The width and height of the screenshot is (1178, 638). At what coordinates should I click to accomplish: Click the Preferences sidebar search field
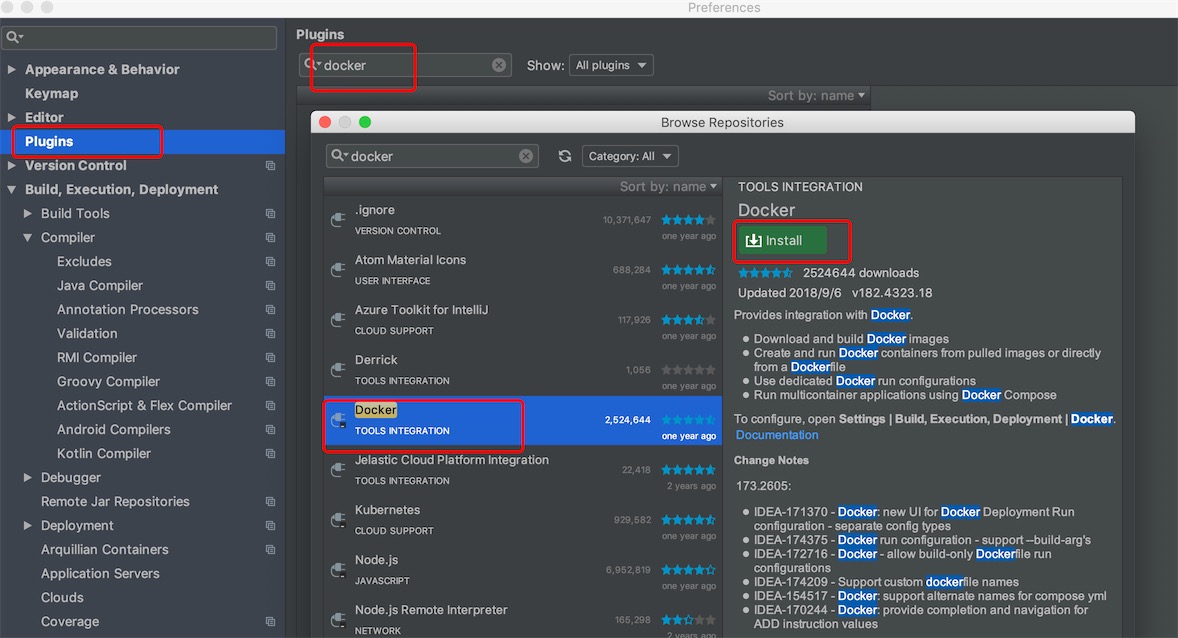pos(140,37)
